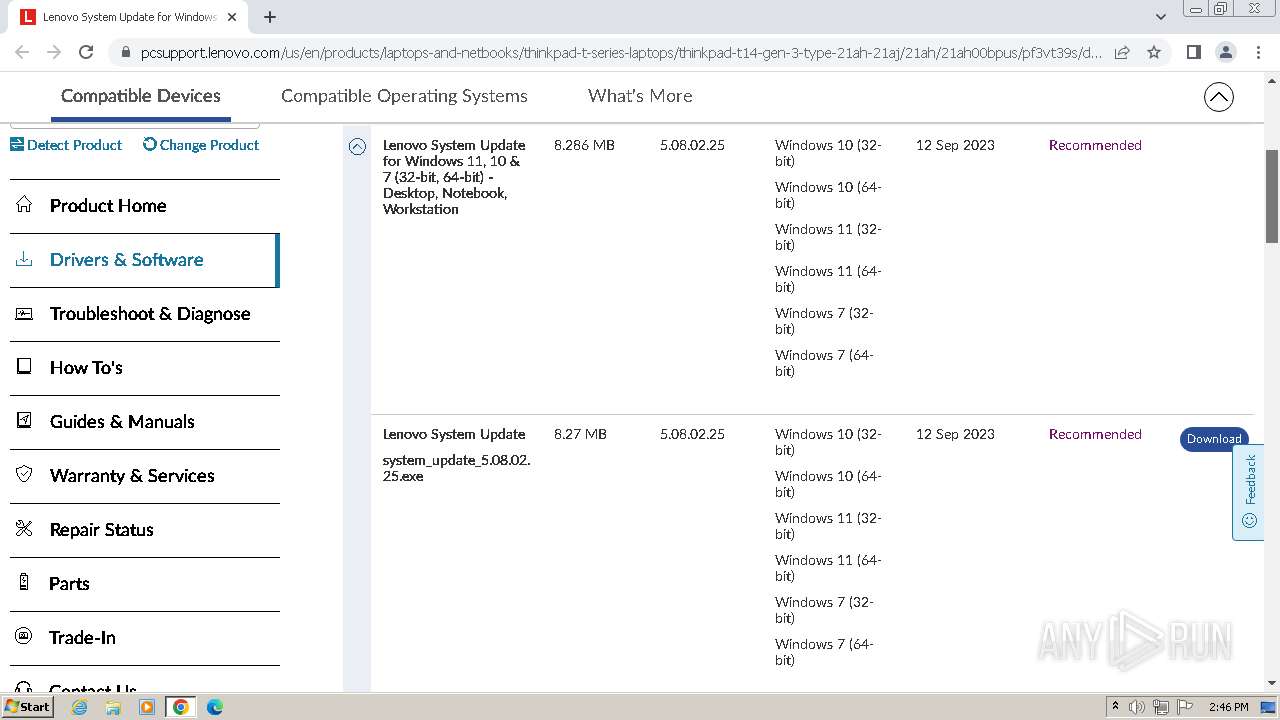The width and height of the screenshot is (1280, 720).
Task: Click the circled up-arrow collapse button
Action: [x=1218, y=97]
